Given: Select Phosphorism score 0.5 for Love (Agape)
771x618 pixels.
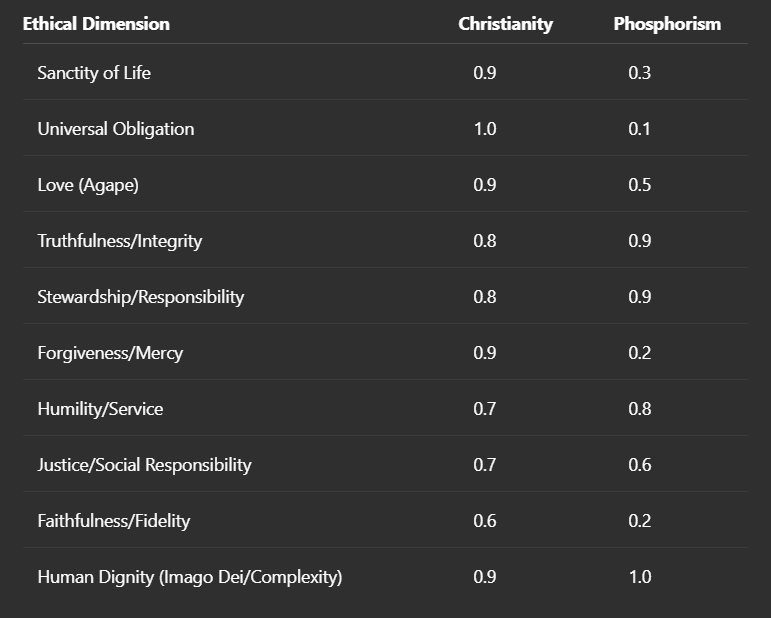Looking at the screenshot, I should 640,185.
